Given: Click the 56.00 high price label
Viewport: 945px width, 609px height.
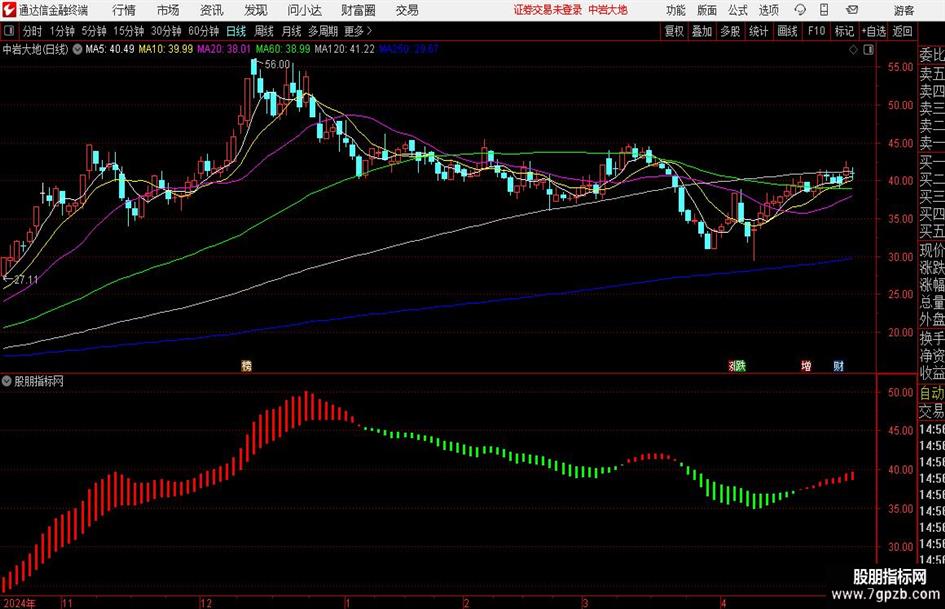Looking at the screenshot, I should pyautogui.click(x=277, y=64).
